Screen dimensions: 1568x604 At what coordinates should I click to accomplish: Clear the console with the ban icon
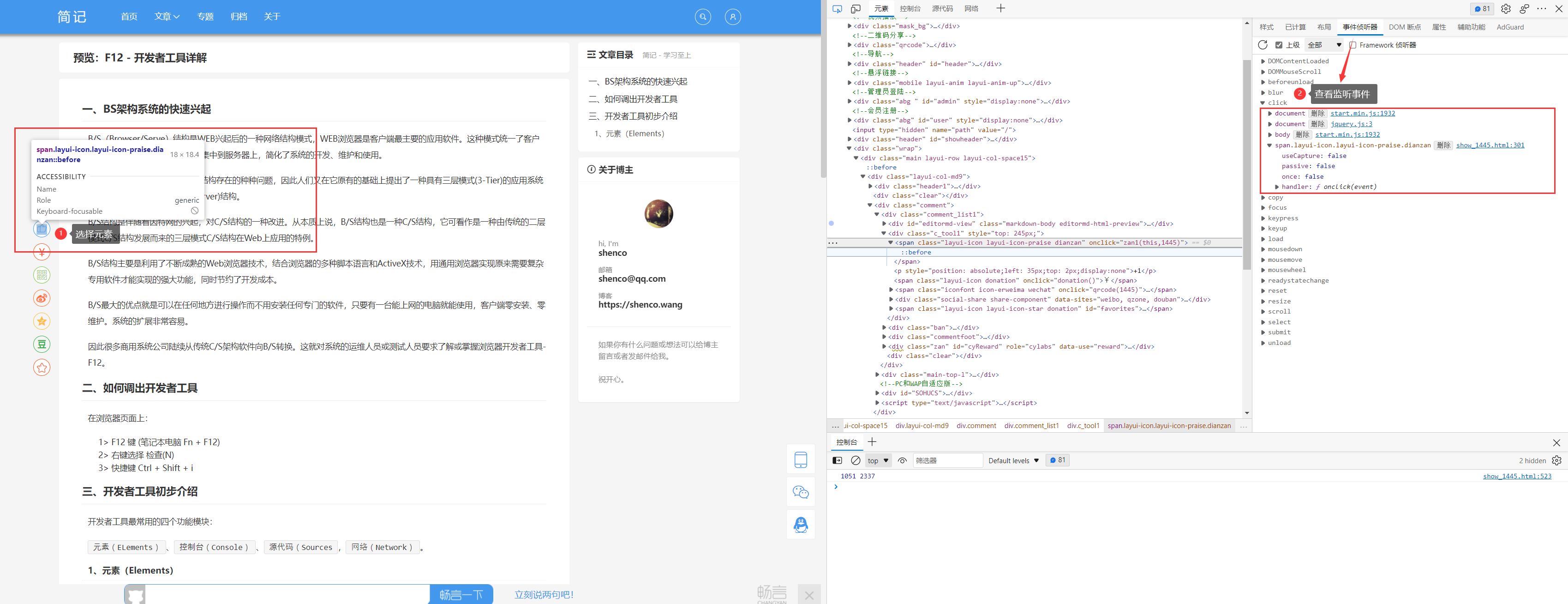855,461
